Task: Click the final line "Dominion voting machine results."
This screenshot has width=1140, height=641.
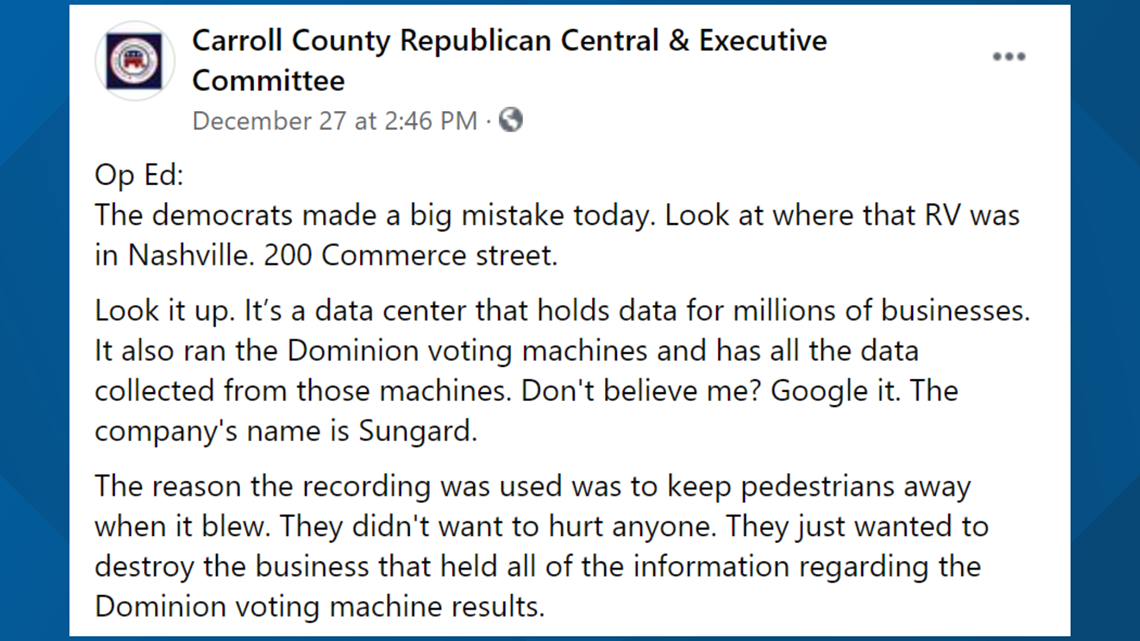Action: pos(319,605)
